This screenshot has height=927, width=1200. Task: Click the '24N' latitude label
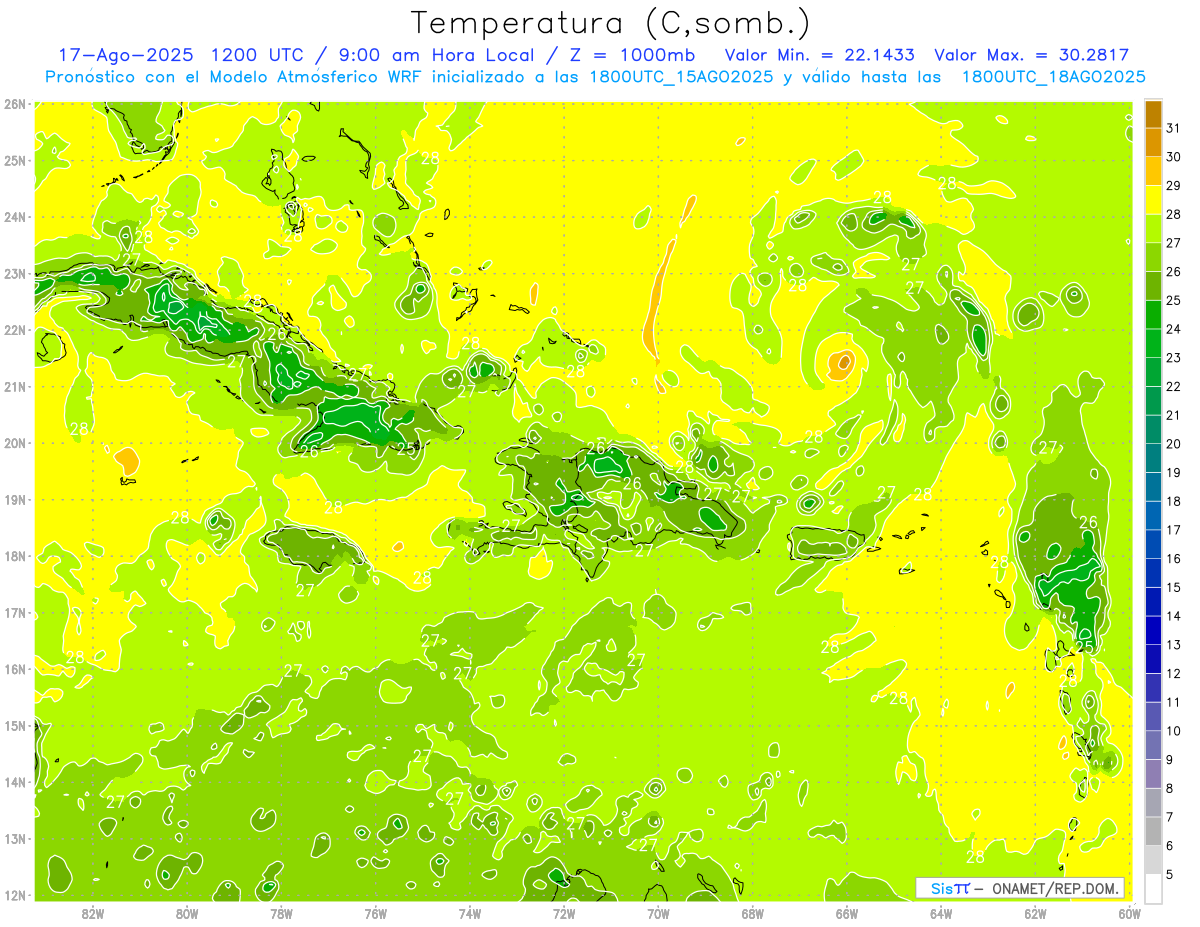(x=14, y=217)
